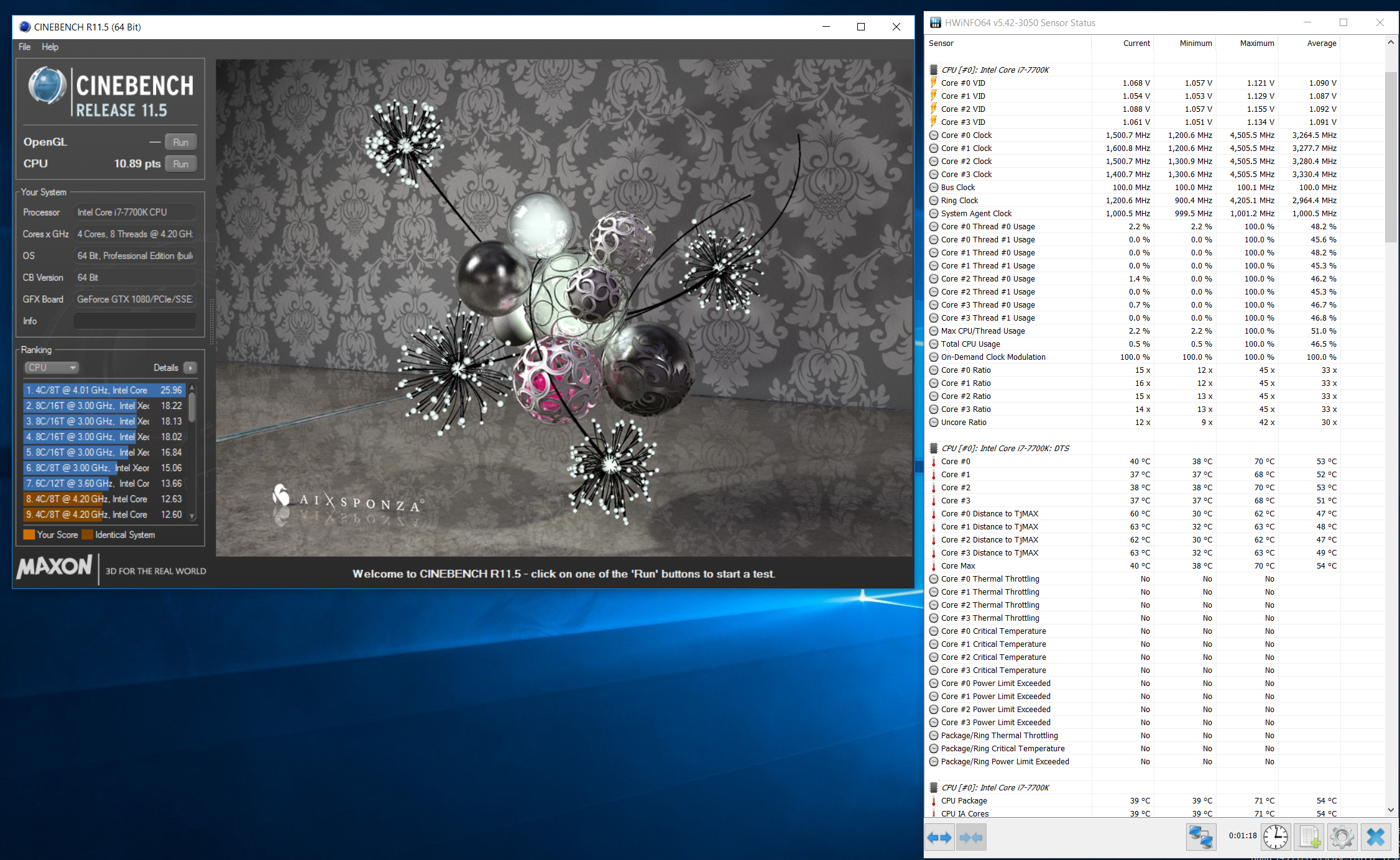1400x860 pixels.
Task: Click the empty Info input field
Action: click(x=135, y=321)
